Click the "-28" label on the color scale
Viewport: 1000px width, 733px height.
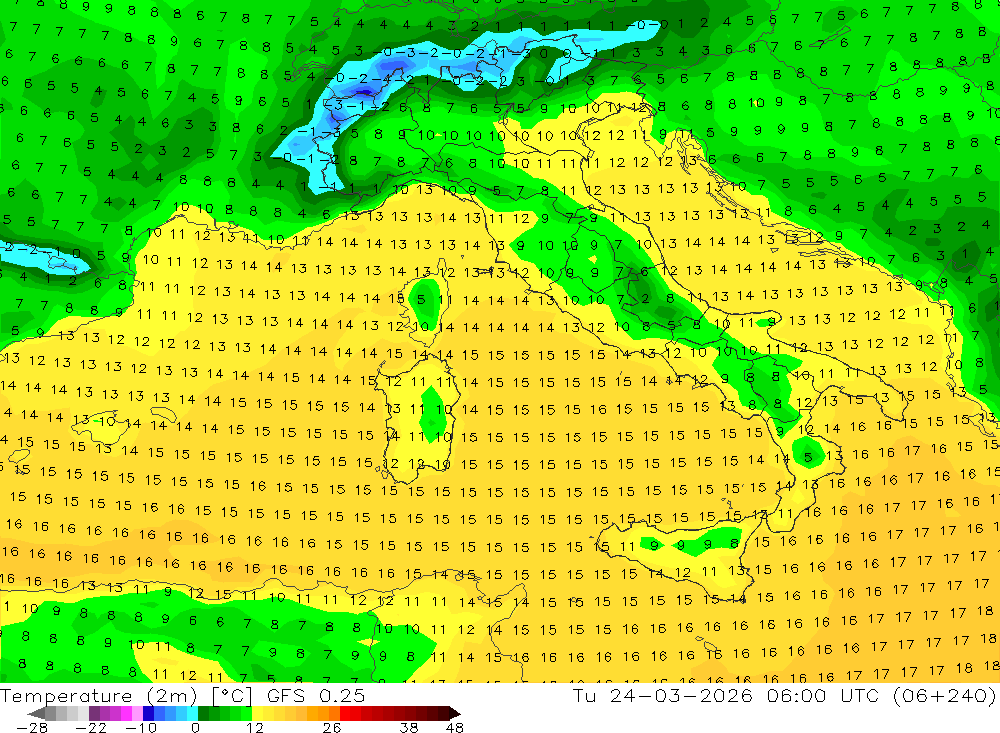32,728
